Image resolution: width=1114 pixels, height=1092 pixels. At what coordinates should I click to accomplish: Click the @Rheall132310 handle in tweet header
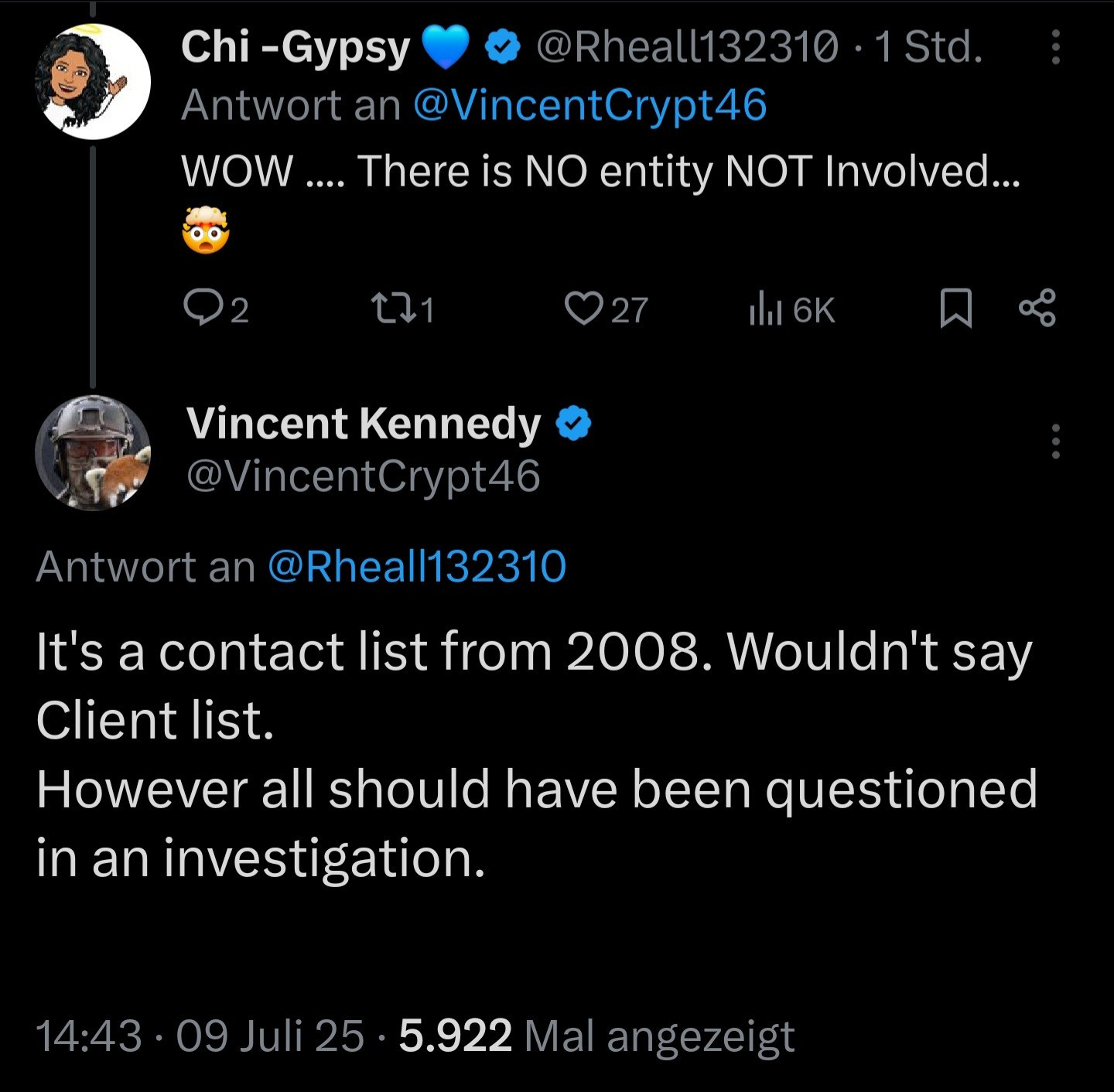(686, 48)
